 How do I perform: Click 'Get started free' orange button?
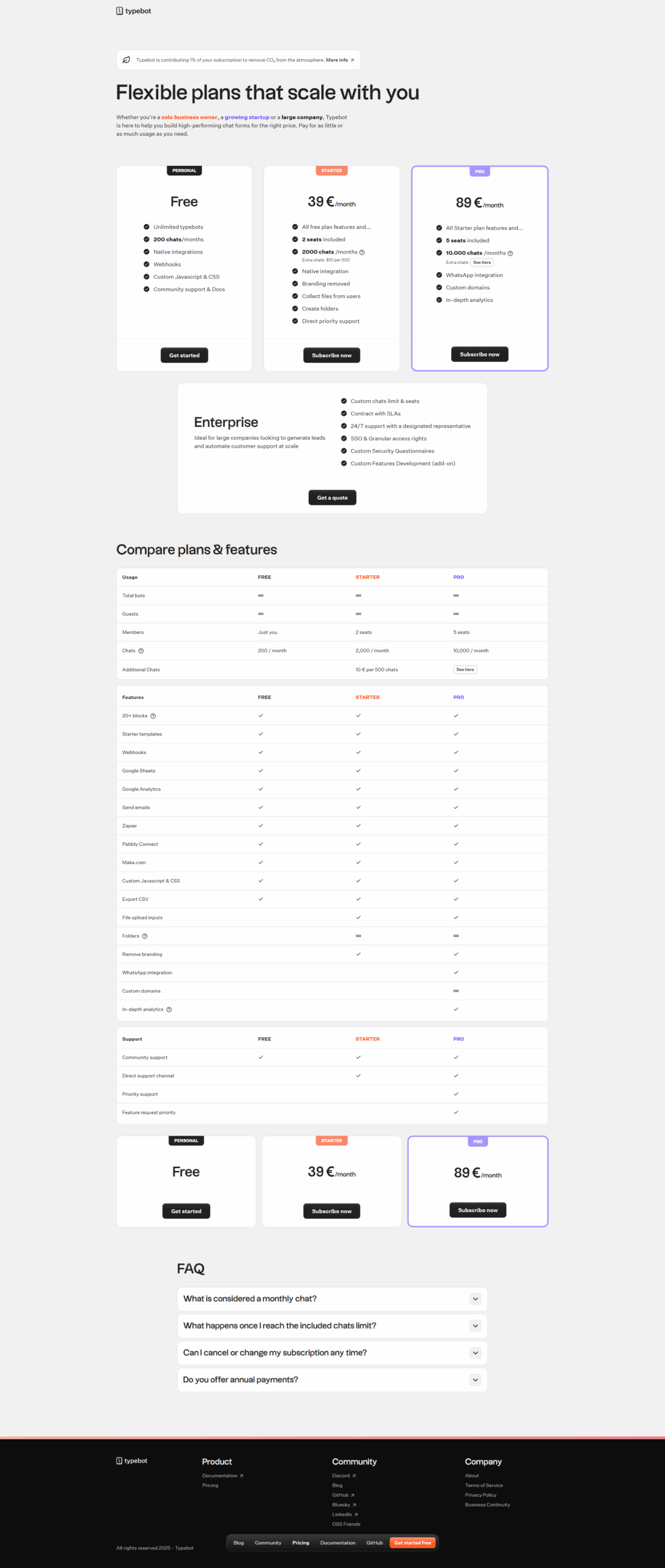(x=412, y=1543)
